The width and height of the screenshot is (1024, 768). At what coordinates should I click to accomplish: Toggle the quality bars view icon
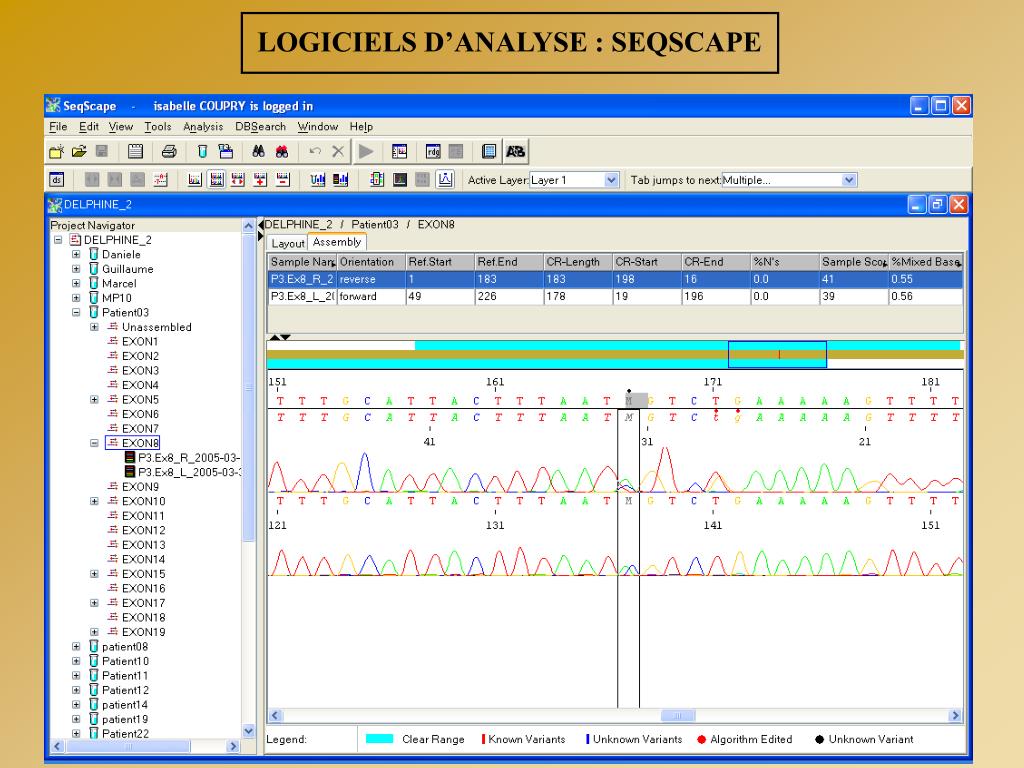[x=318, y=180]
